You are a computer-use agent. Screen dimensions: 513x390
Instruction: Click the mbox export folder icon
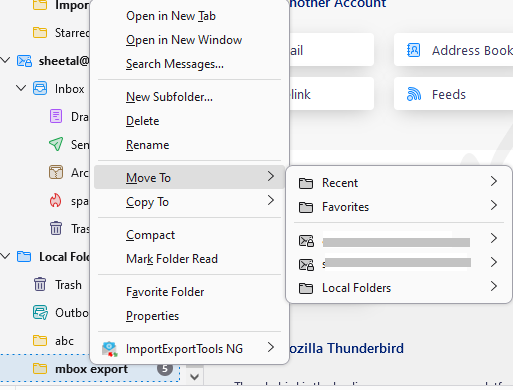(x=40, y=369)
